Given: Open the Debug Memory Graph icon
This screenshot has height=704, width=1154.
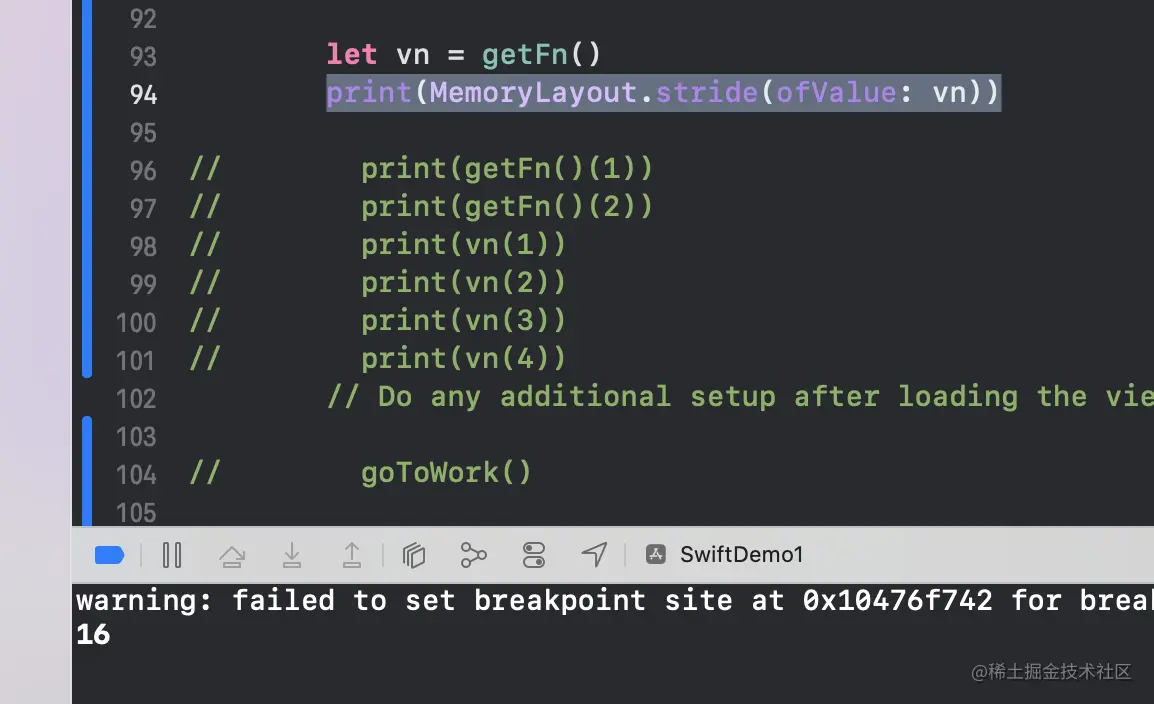Looking at the screenshot, I should pos(473,555).
